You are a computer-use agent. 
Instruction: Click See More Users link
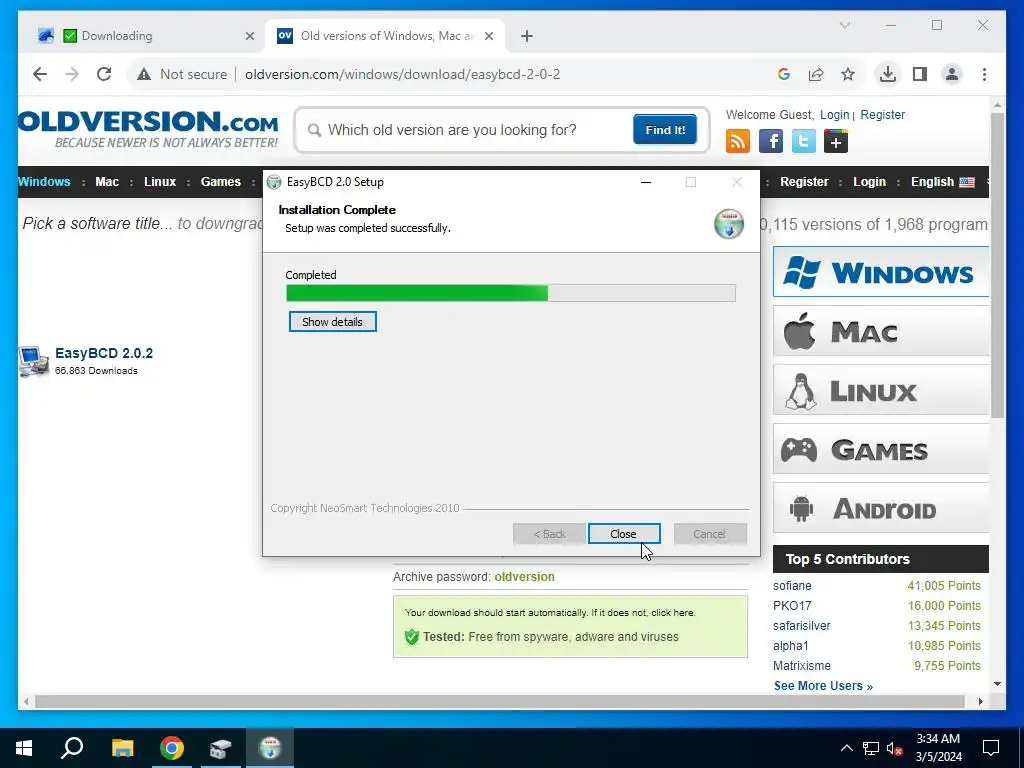(823, 686)
